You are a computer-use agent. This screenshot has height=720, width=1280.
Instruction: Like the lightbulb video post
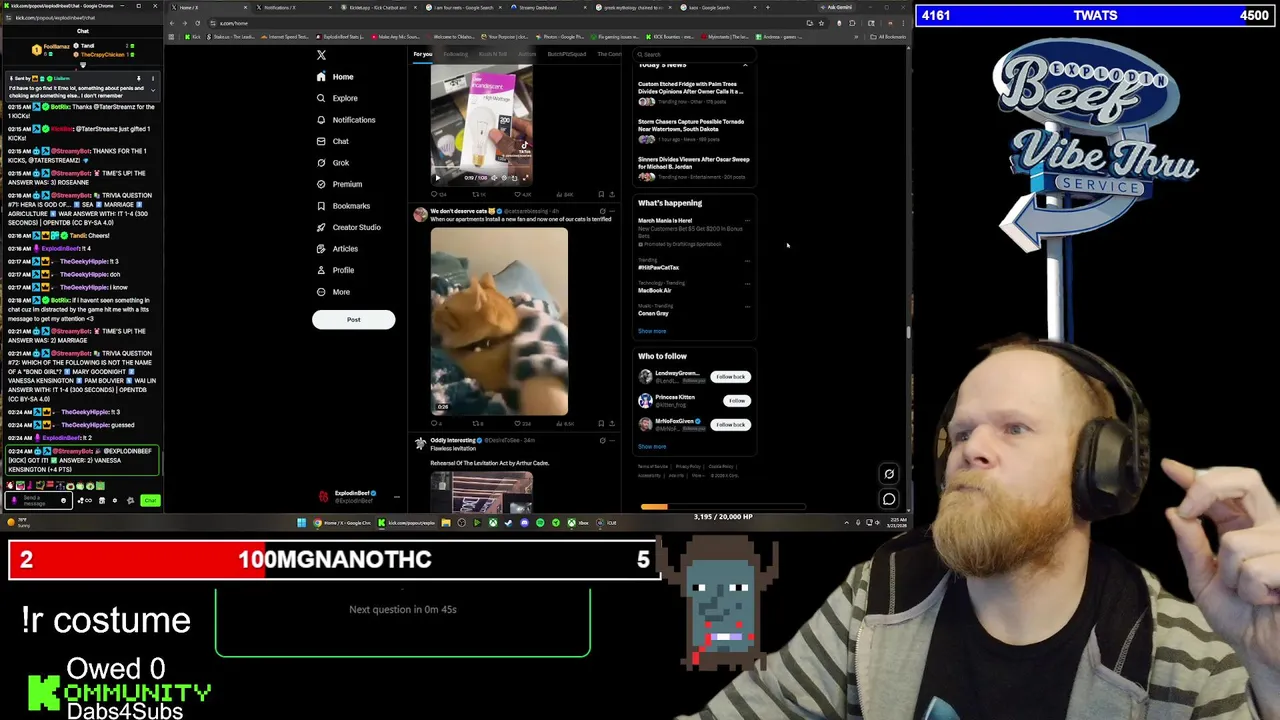click(521, 194)
